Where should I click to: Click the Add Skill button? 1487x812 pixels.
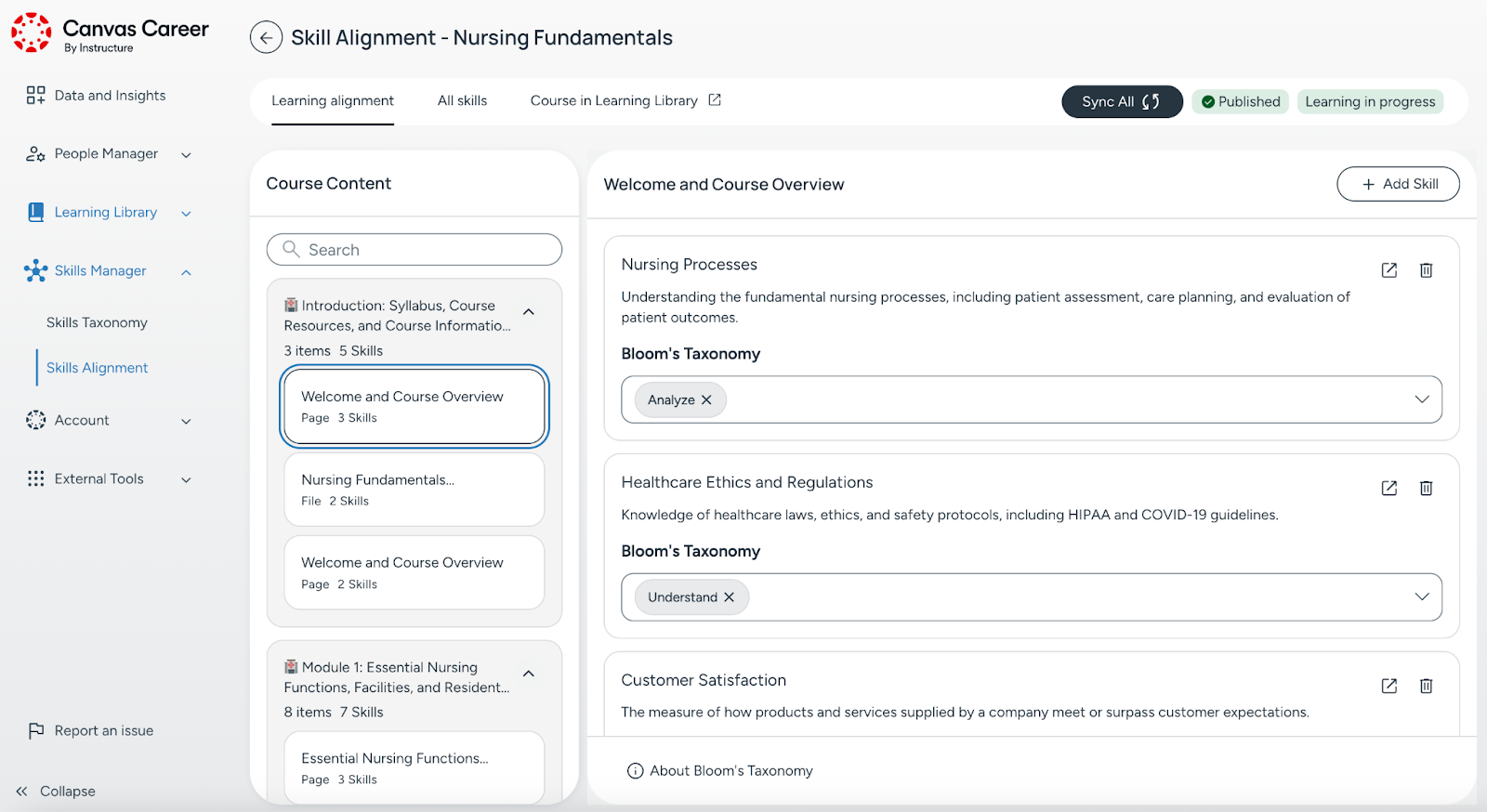pyautogui.click(x=1398, y=184)
